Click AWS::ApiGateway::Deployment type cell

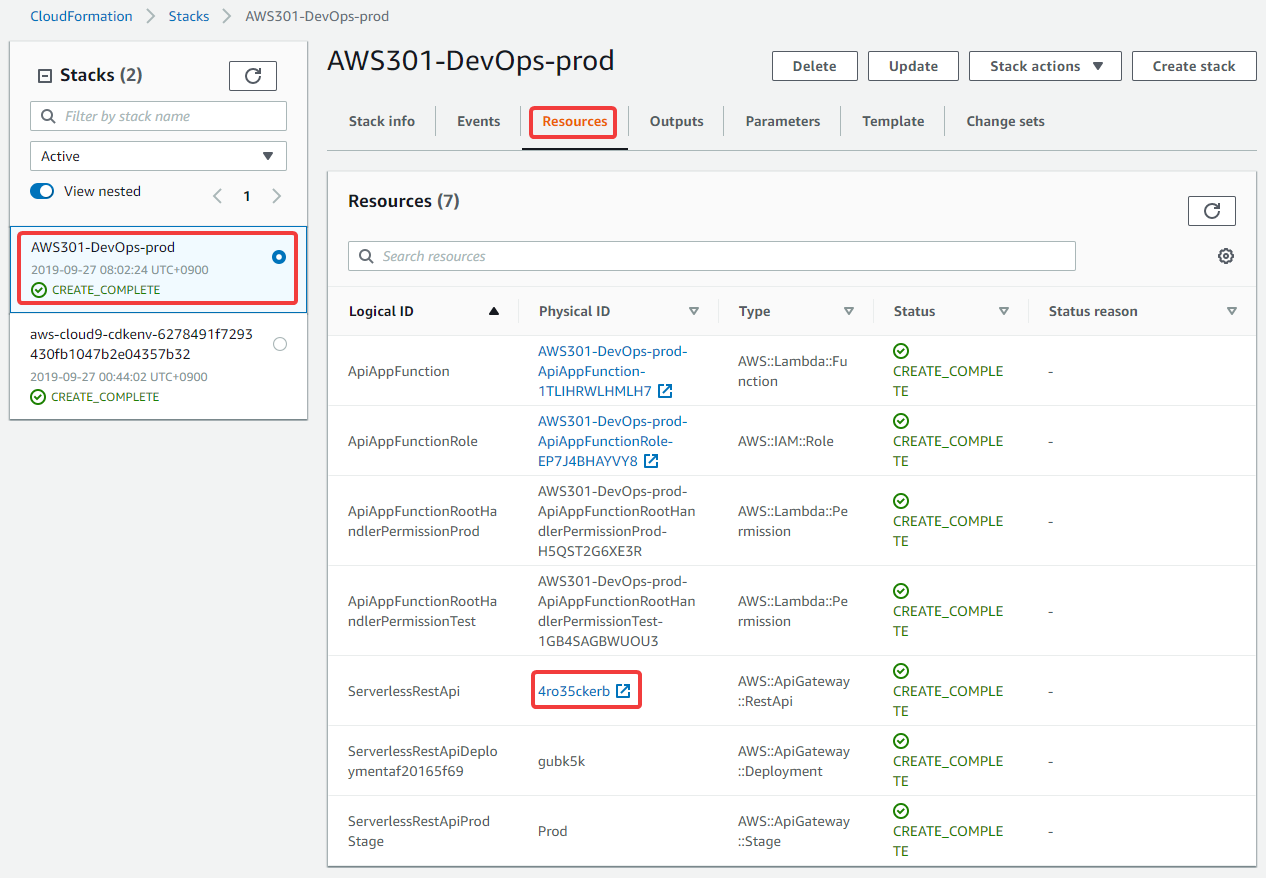coord(794,761)
